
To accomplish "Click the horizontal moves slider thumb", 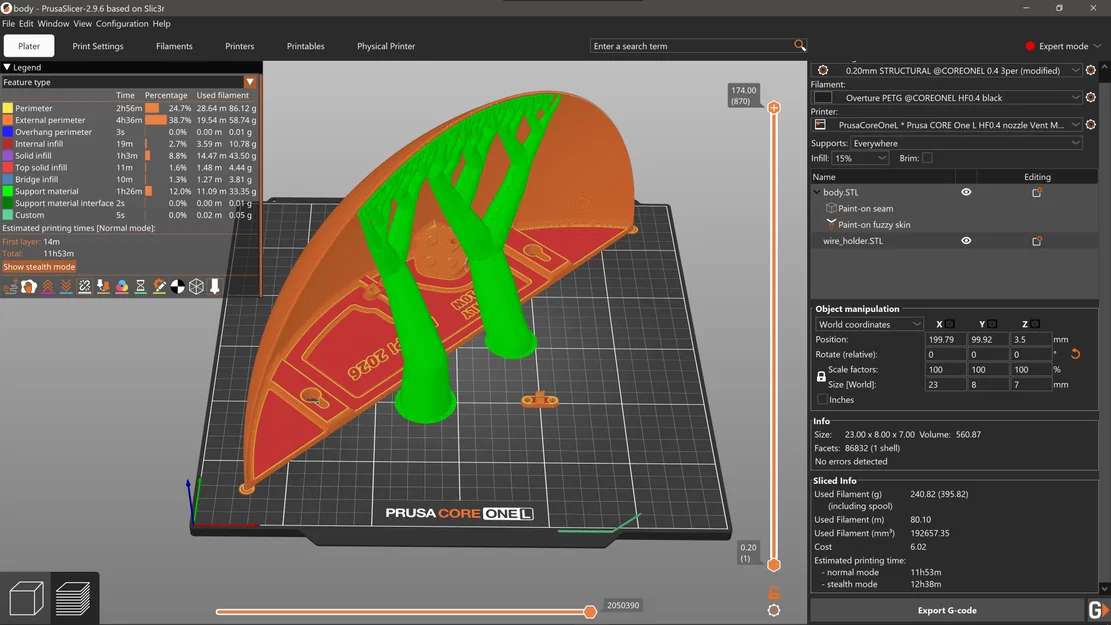I will click(x=590, y=612).
